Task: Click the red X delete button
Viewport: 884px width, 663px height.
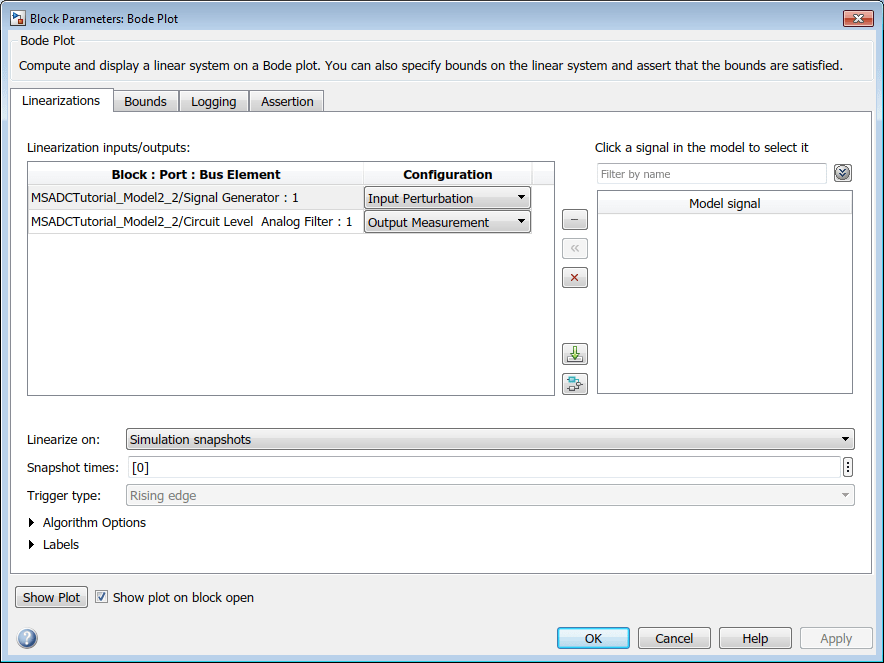Action: coord(575,277)
